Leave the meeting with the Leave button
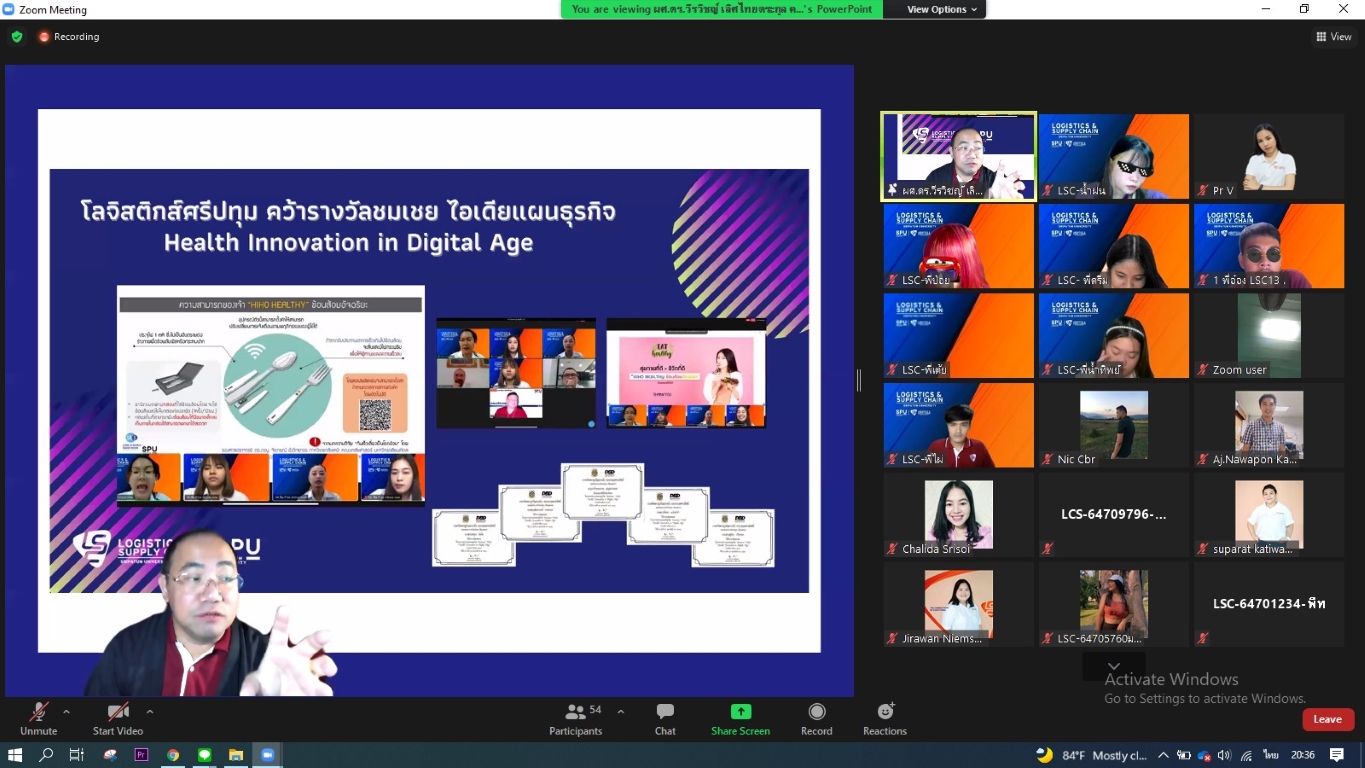The image size is (1365, 768). click(1327, 719)
